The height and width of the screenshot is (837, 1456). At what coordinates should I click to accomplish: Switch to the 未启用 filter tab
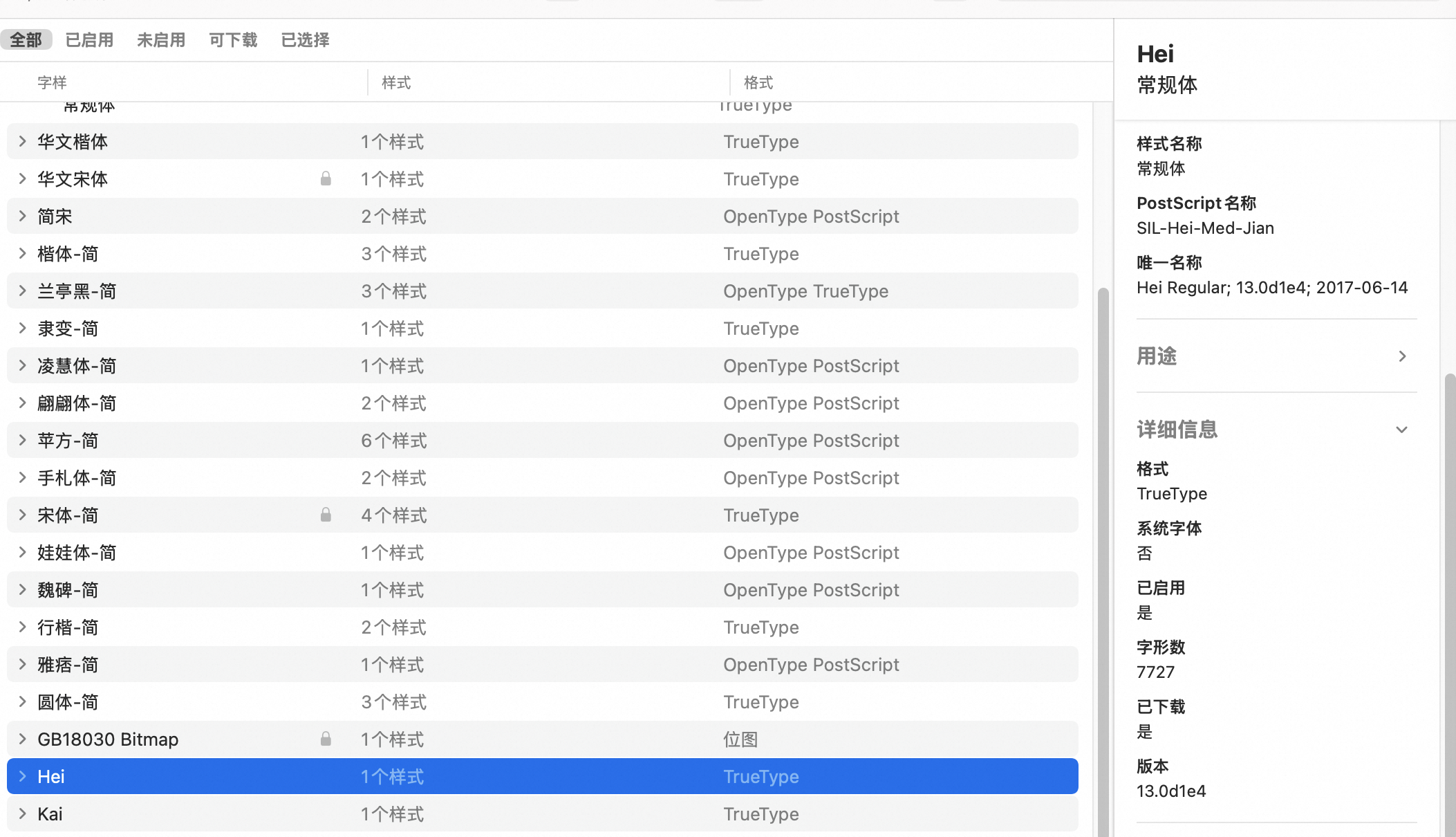click(161, 40)
